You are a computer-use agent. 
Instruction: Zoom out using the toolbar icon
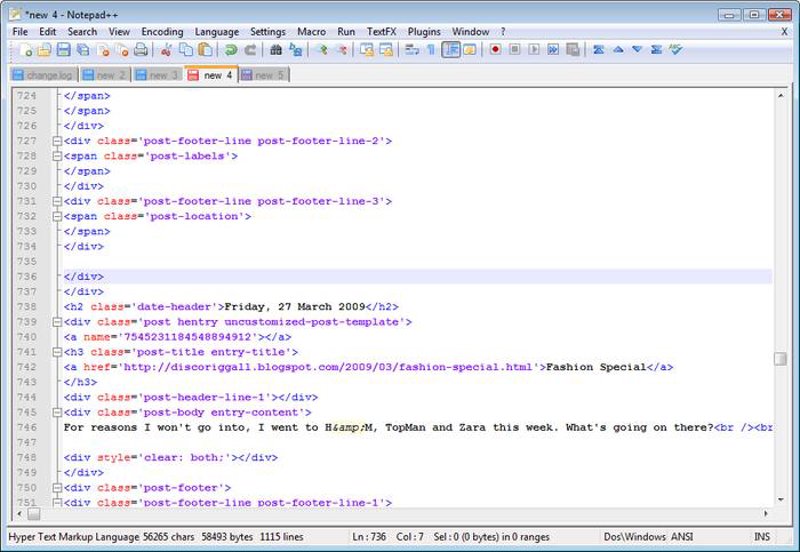pos(342,49)
